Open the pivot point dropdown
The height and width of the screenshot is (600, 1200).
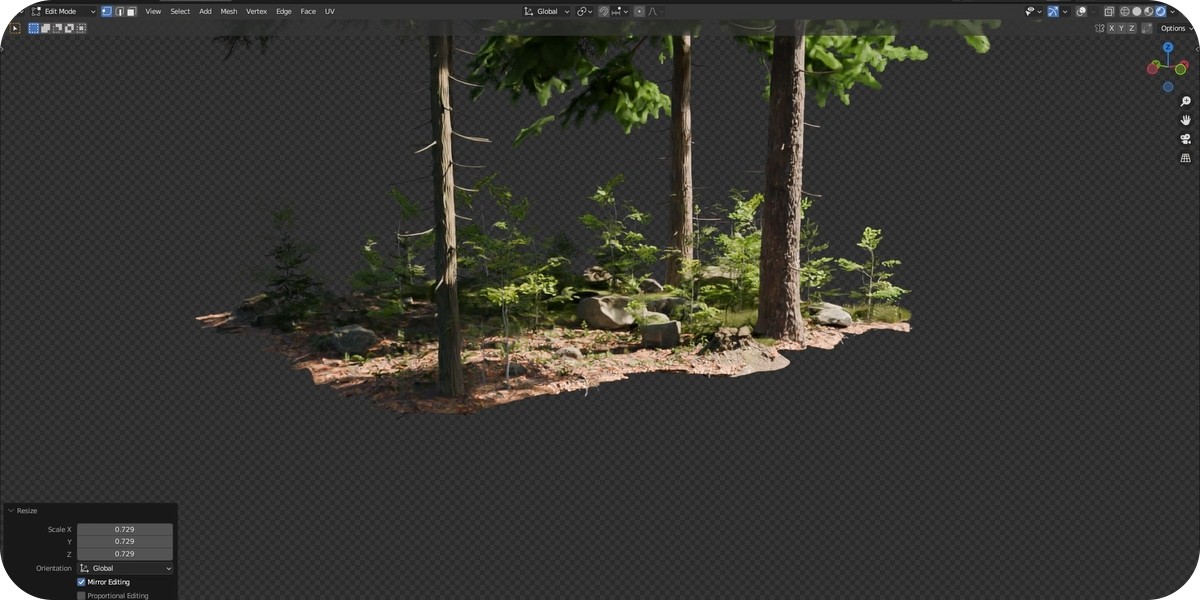pyautogui.click(x=584, y=11)
